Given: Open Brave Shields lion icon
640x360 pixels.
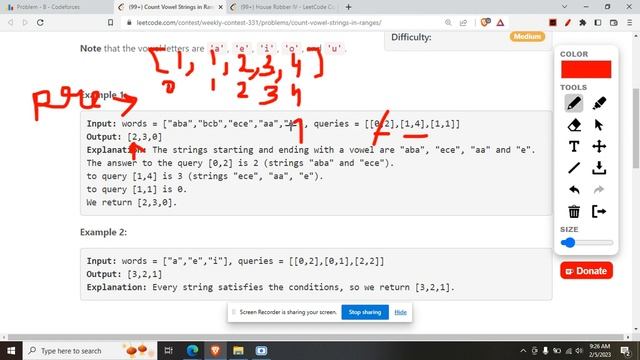Looking at the screenshot, I should tap(485, 22).
